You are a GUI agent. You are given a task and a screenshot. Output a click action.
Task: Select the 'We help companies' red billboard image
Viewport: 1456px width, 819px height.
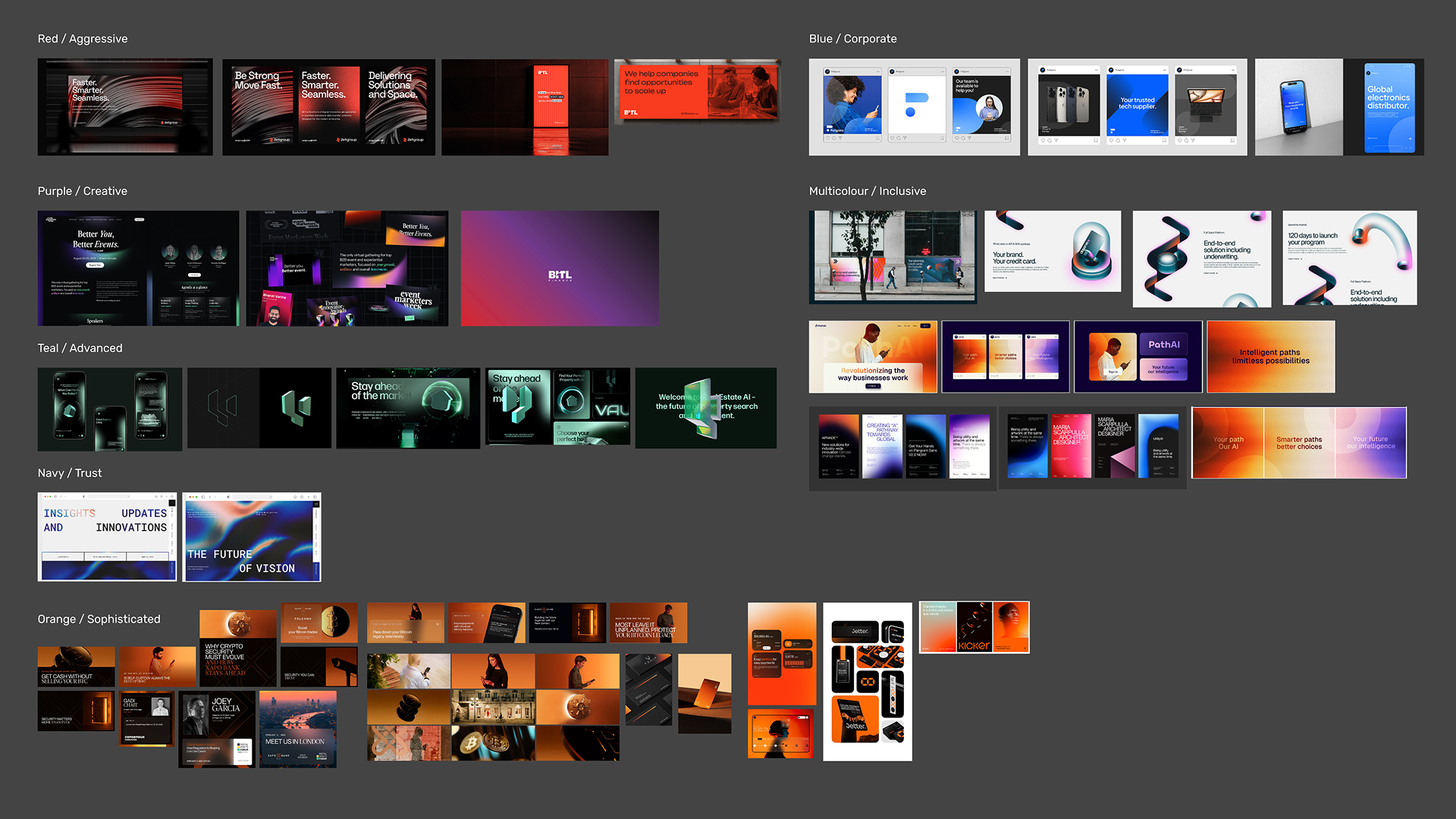click(x=697, y=92)
